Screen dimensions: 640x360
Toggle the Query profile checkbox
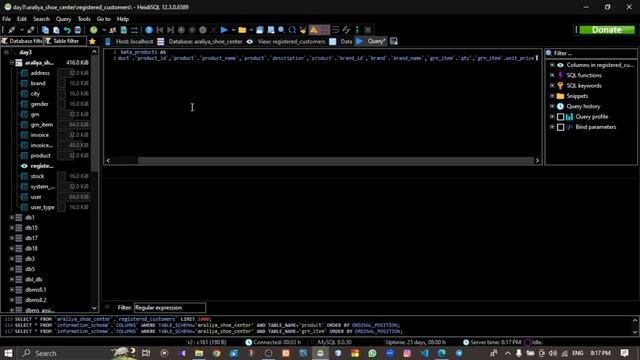click(x=561, y=117)
